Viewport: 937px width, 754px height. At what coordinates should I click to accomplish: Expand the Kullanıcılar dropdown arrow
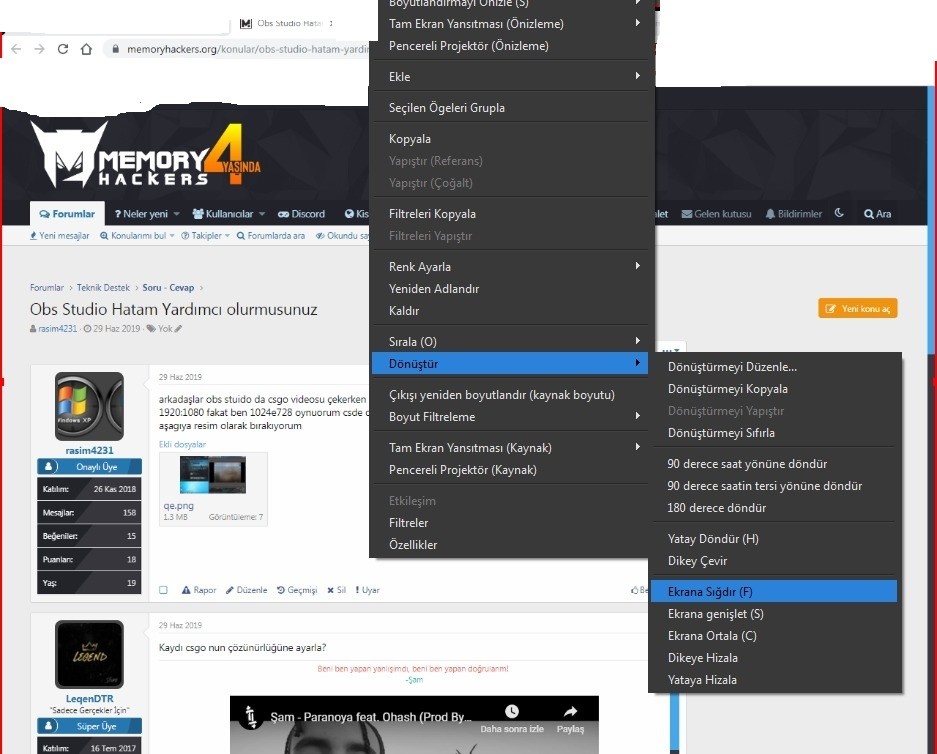[x=262, y=214]
